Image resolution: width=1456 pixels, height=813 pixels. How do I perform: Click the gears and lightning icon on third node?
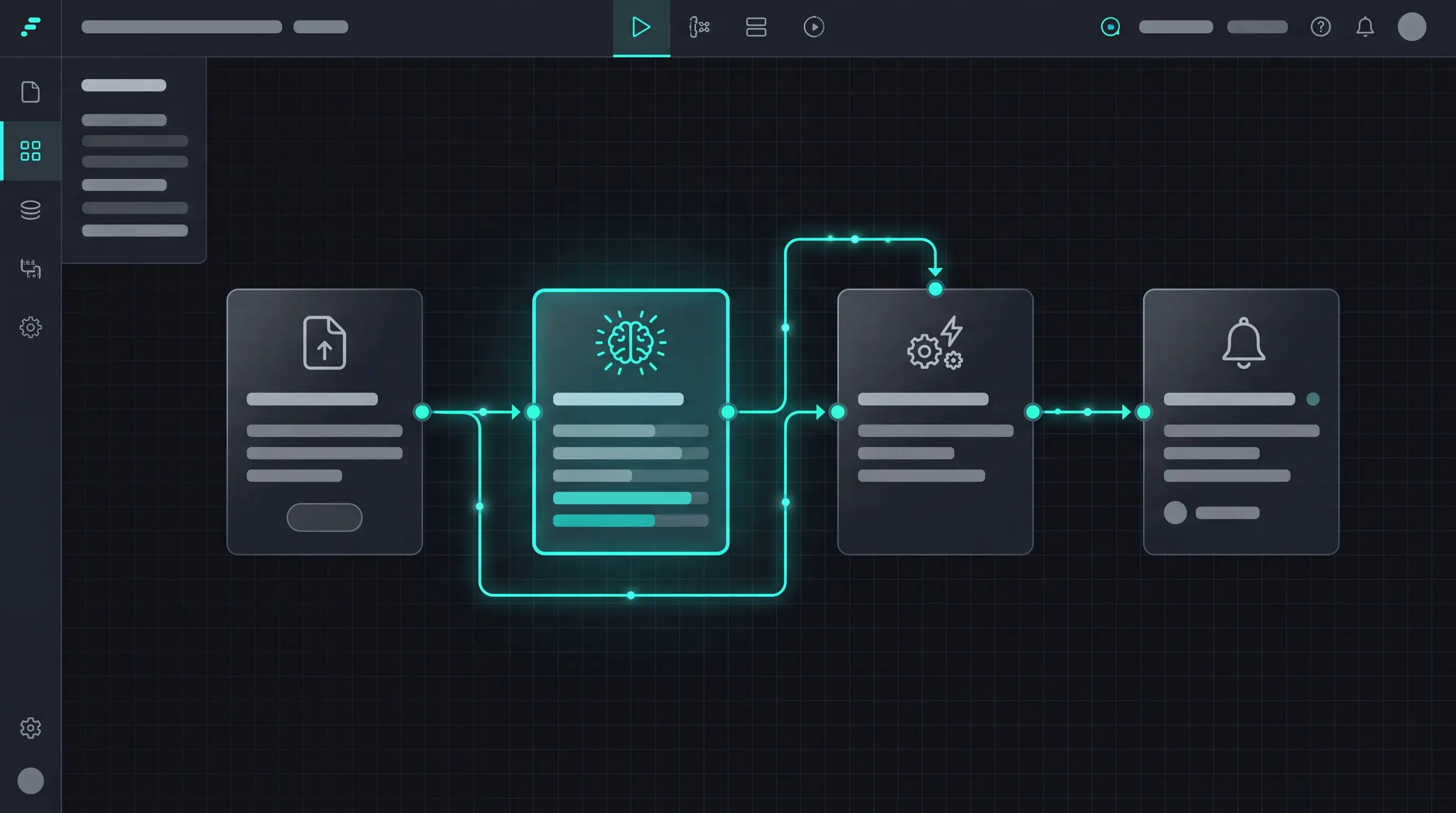click(x=935, y=342)
